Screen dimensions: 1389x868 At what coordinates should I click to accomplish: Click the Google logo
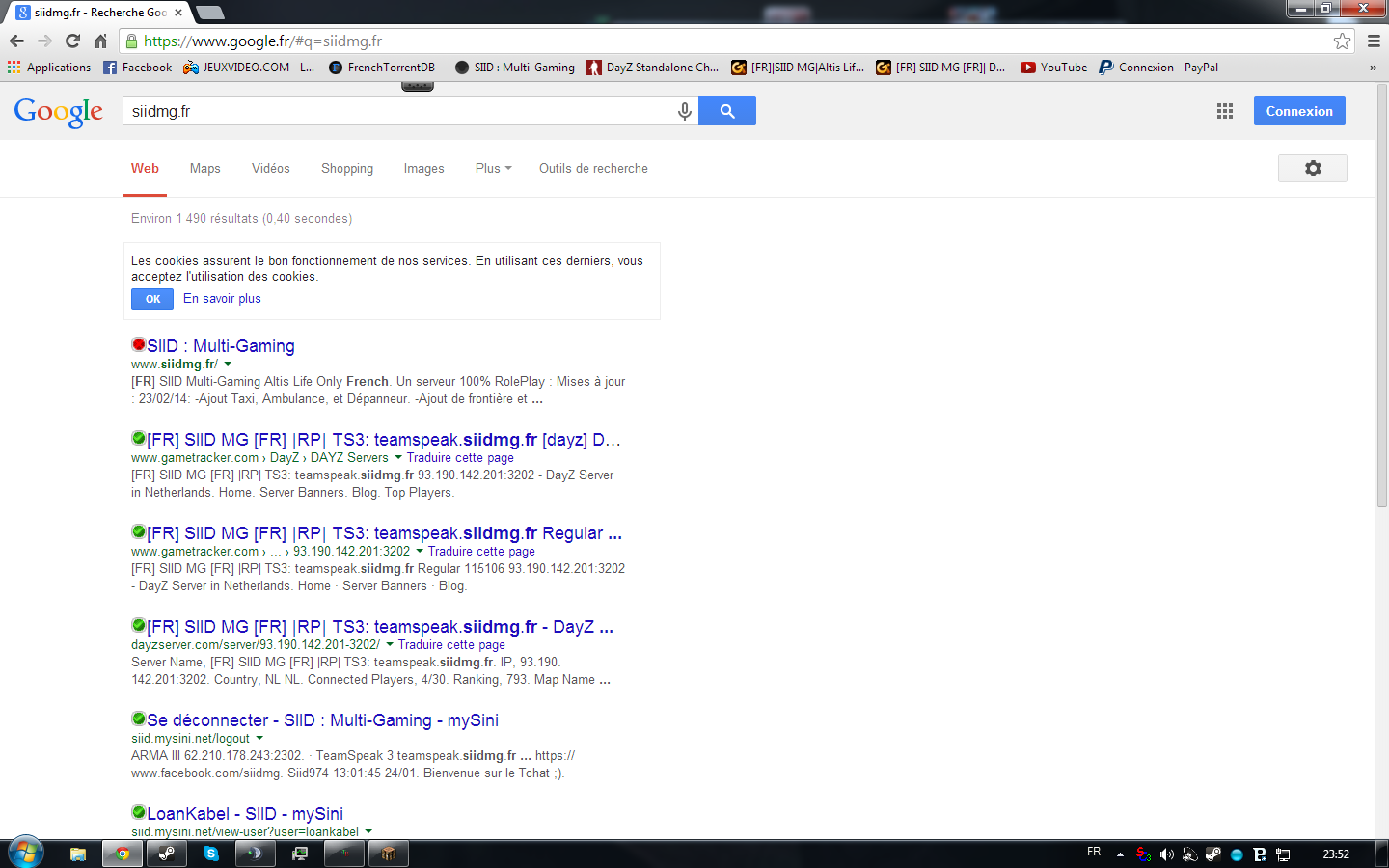point(59,112)
